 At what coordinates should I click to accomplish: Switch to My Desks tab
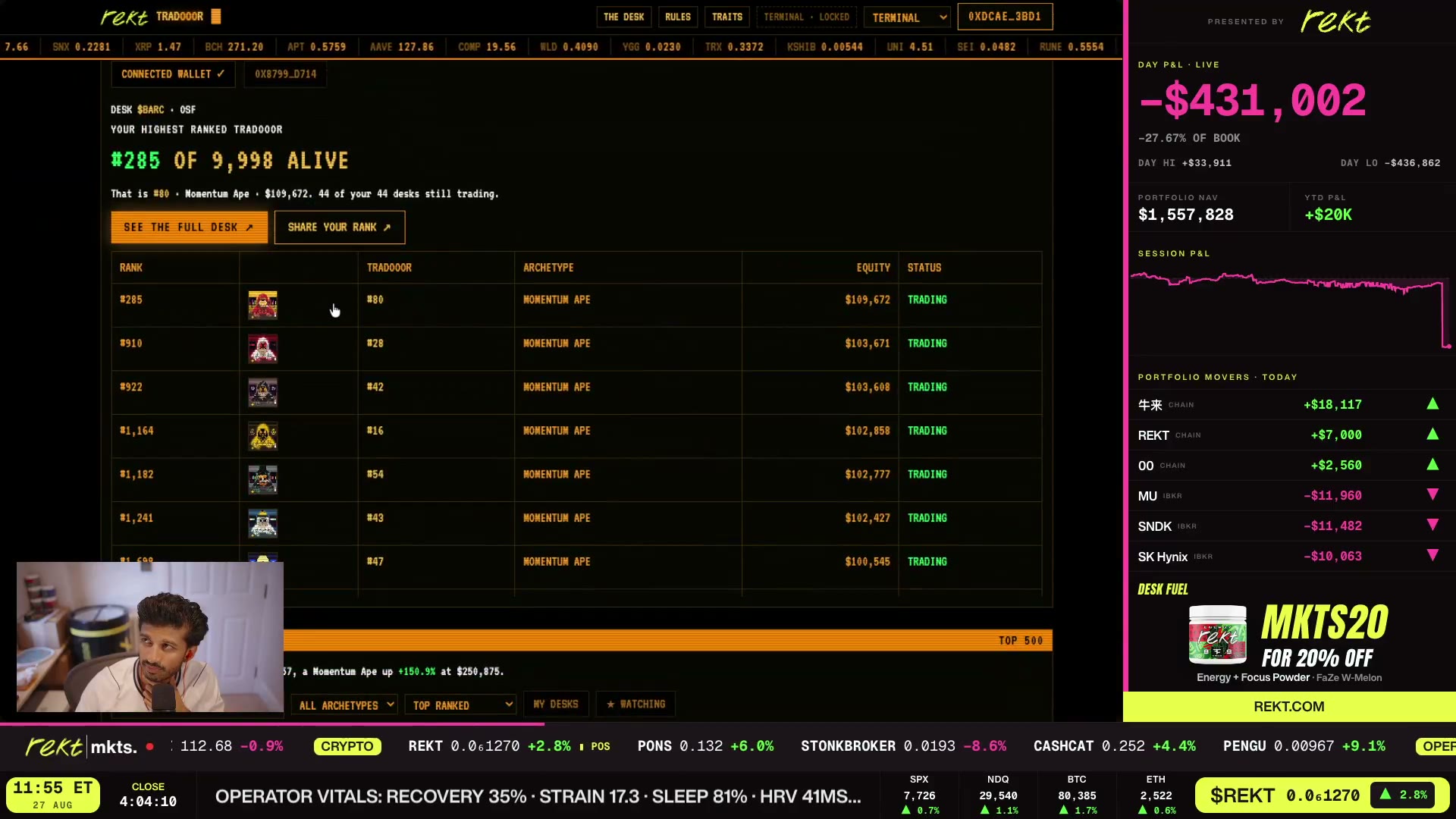[x=556, y=704]
